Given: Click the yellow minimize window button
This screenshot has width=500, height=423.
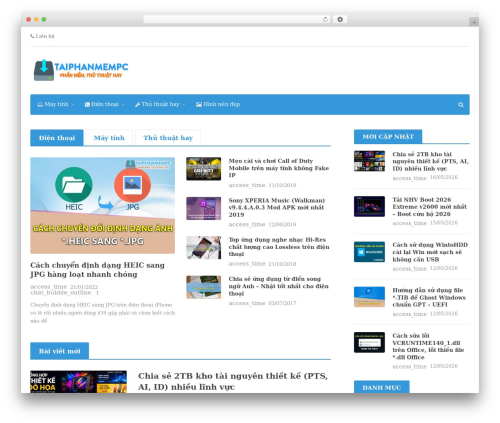Looking at the screenshot, I should pyautogui.click(x=36, y=19).
